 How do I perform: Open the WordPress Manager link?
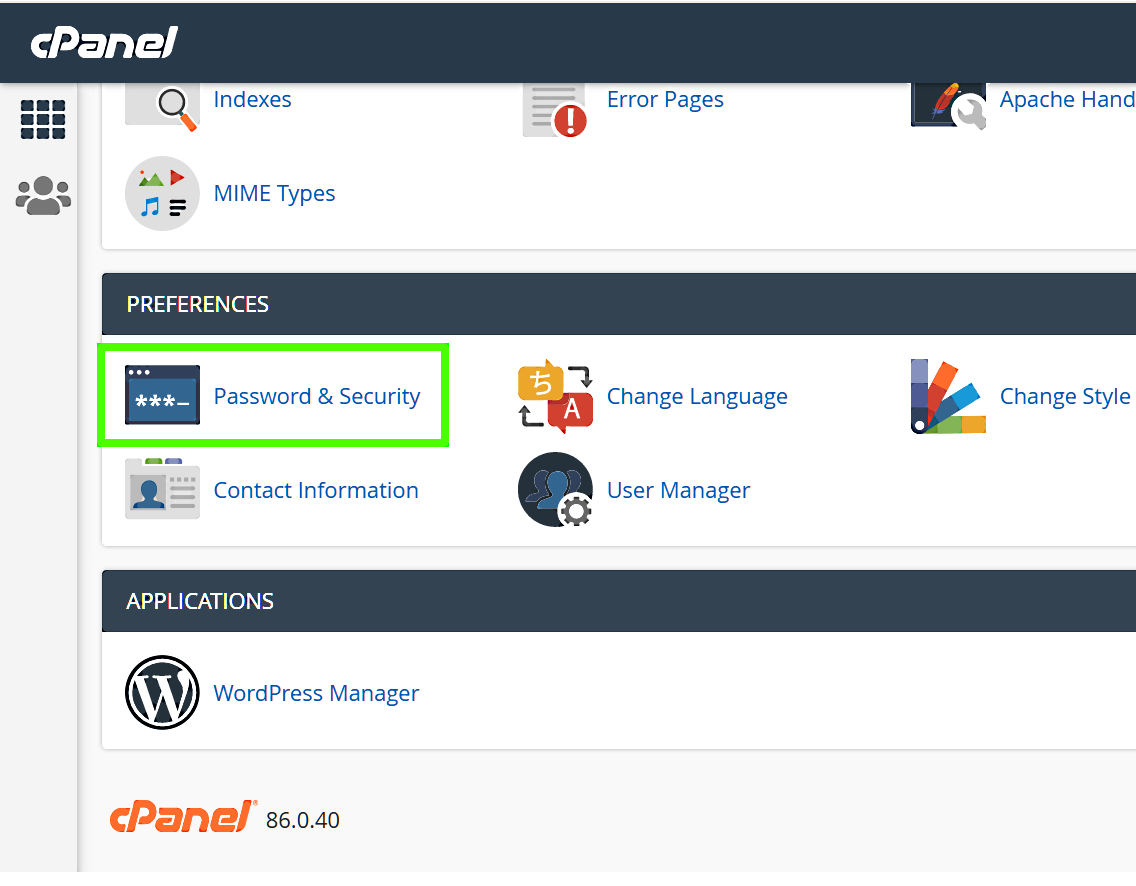point(316,693)
